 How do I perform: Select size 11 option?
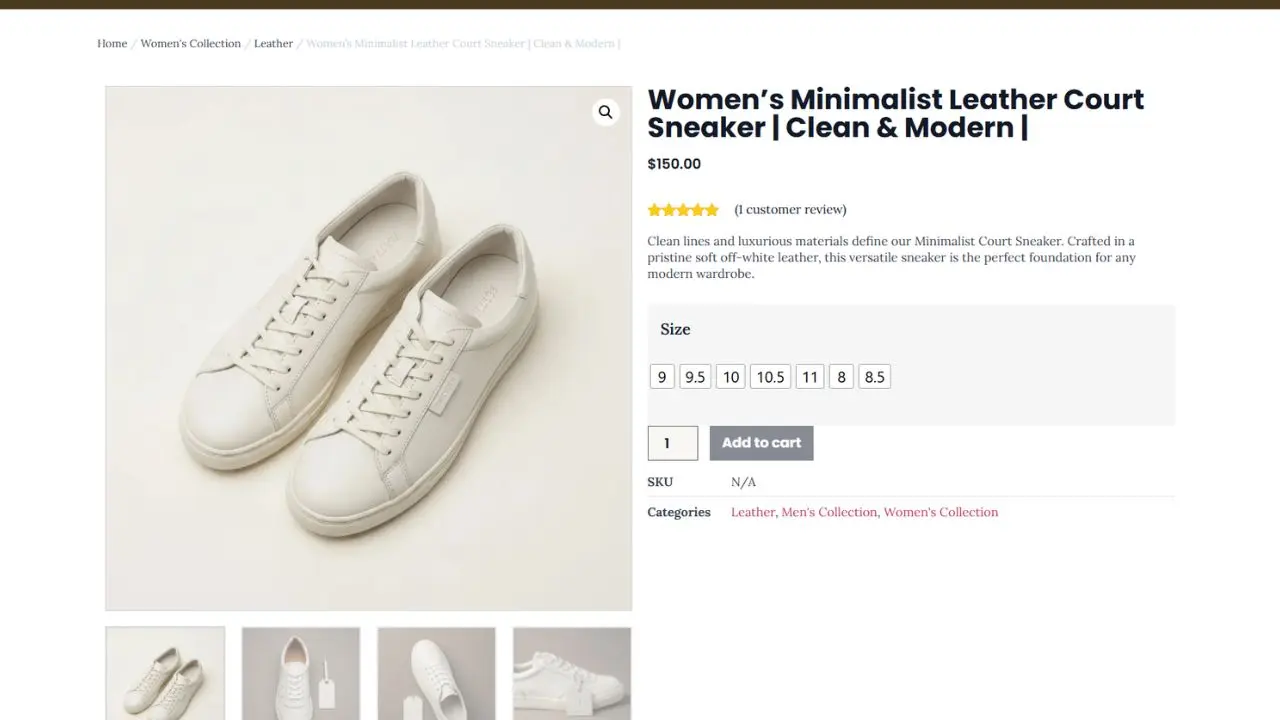click(x=810, y=377)
